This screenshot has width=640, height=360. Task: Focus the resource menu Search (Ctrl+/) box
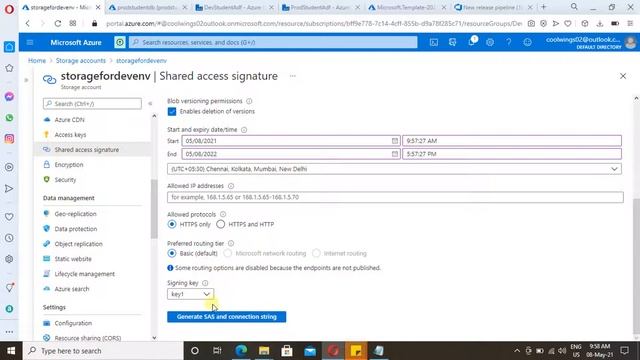point(92,104)
